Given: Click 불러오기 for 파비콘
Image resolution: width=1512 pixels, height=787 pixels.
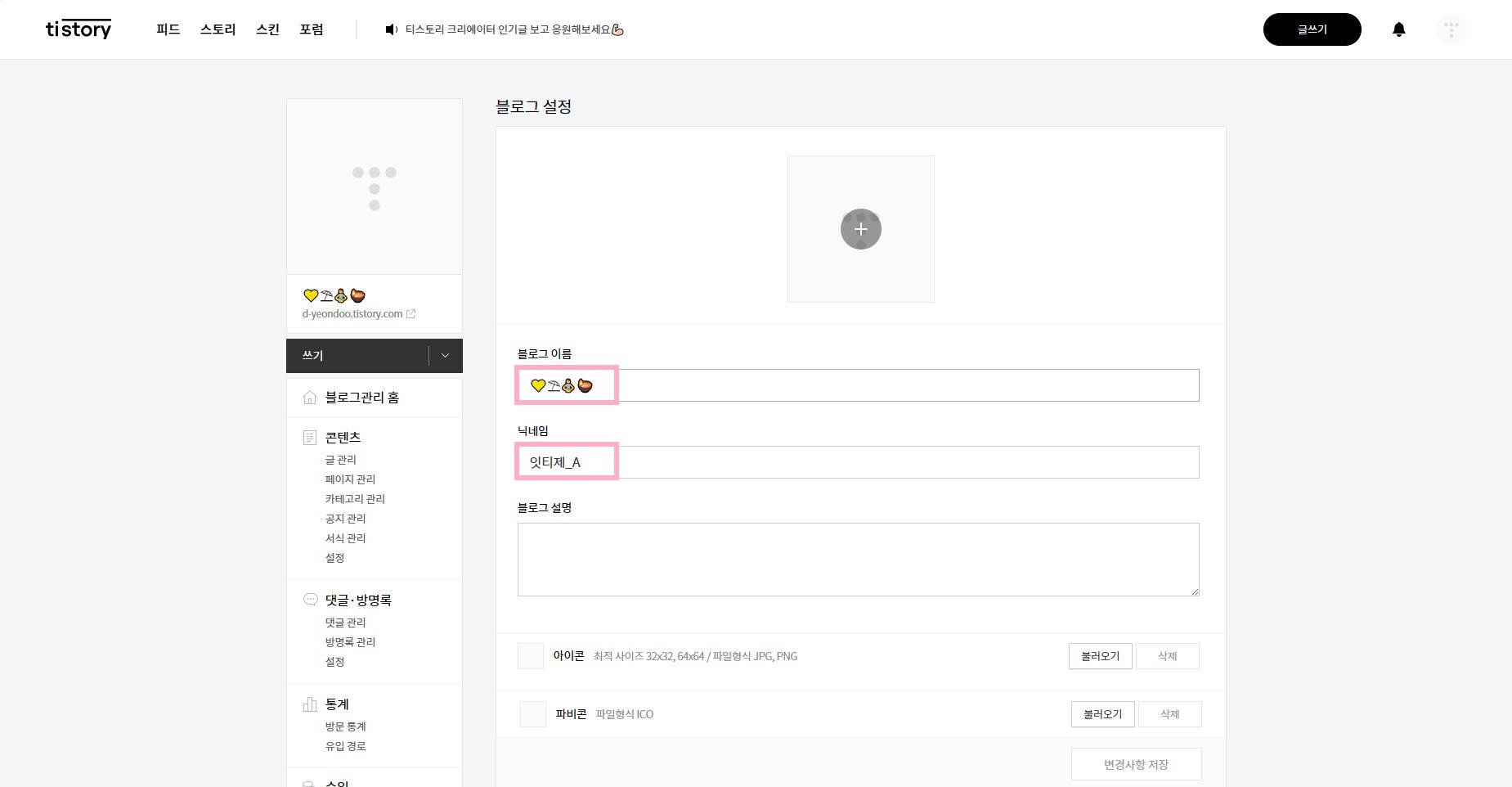Looking at the screenshot, I should click(x=1103, y=714).
